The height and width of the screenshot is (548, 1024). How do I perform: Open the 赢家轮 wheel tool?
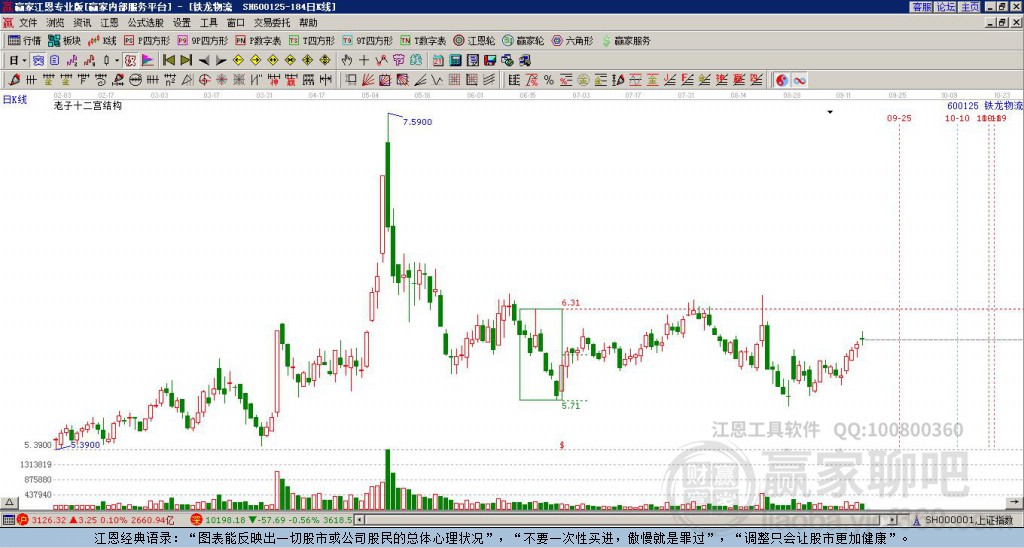[523, 40]
